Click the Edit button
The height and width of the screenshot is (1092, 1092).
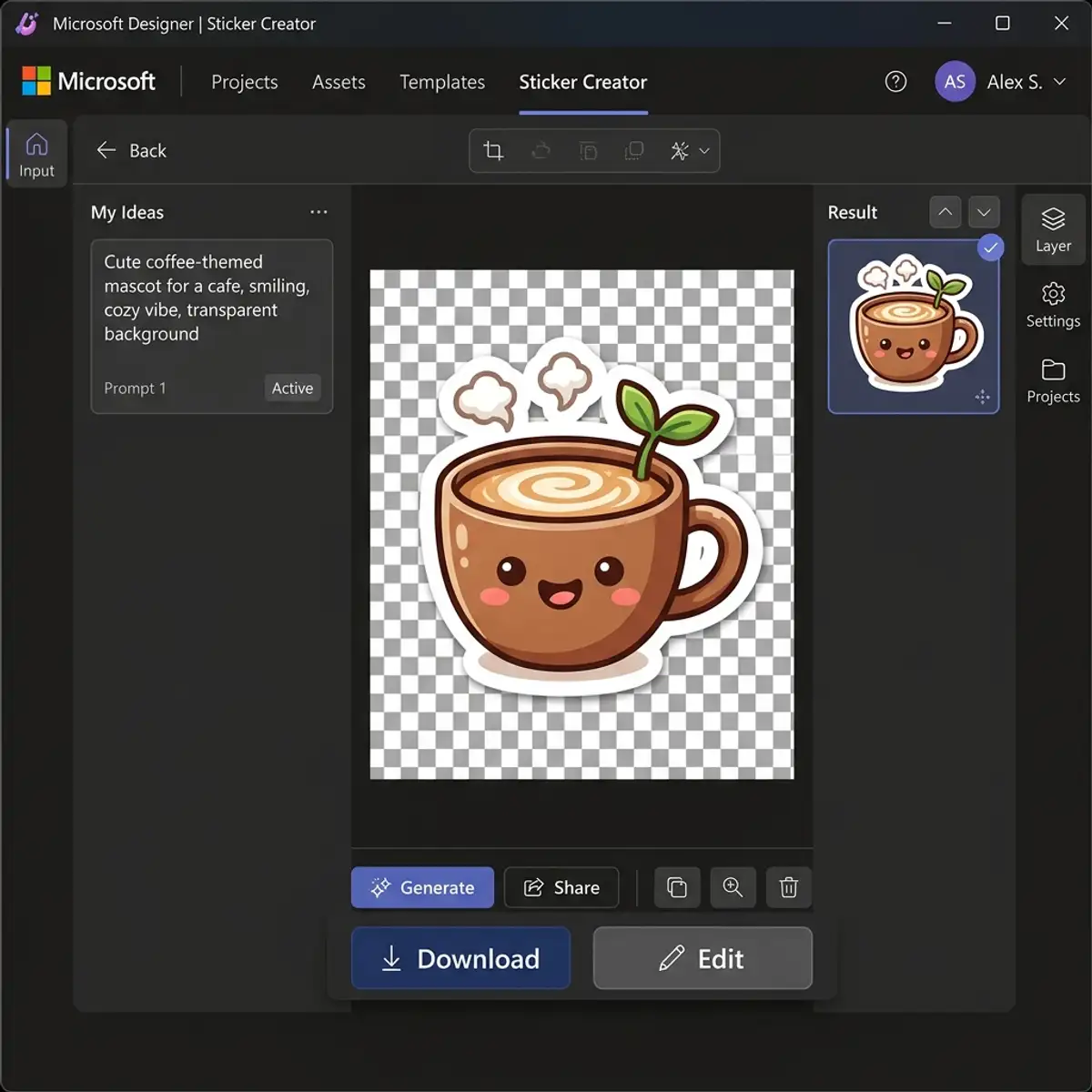coord(703,958)
